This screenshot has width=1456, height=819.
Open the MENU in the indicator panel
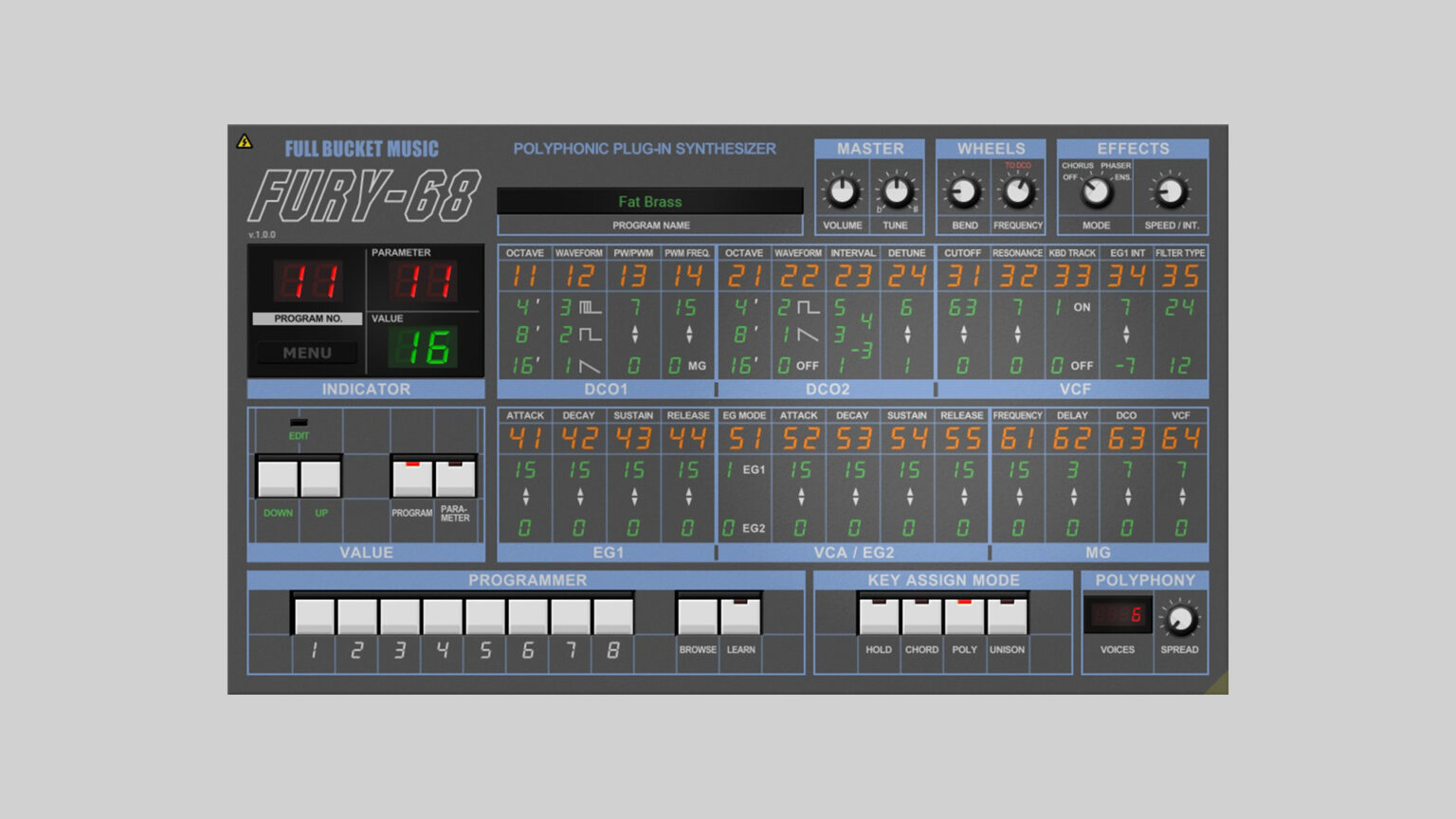(305, 353)
